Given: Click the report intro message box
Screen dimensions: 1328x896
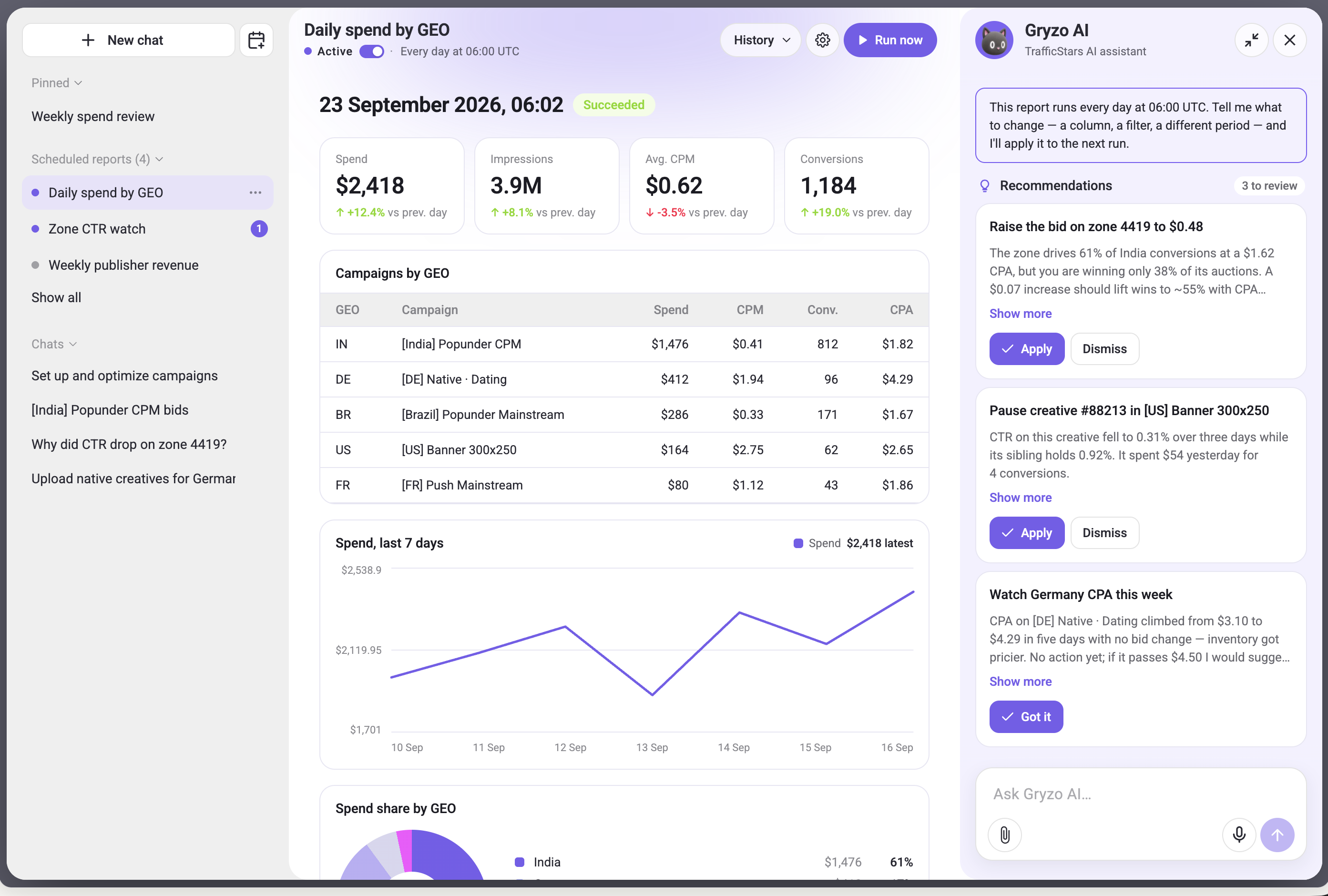Looking at the screenshot, I should (x=1141, y=125).
